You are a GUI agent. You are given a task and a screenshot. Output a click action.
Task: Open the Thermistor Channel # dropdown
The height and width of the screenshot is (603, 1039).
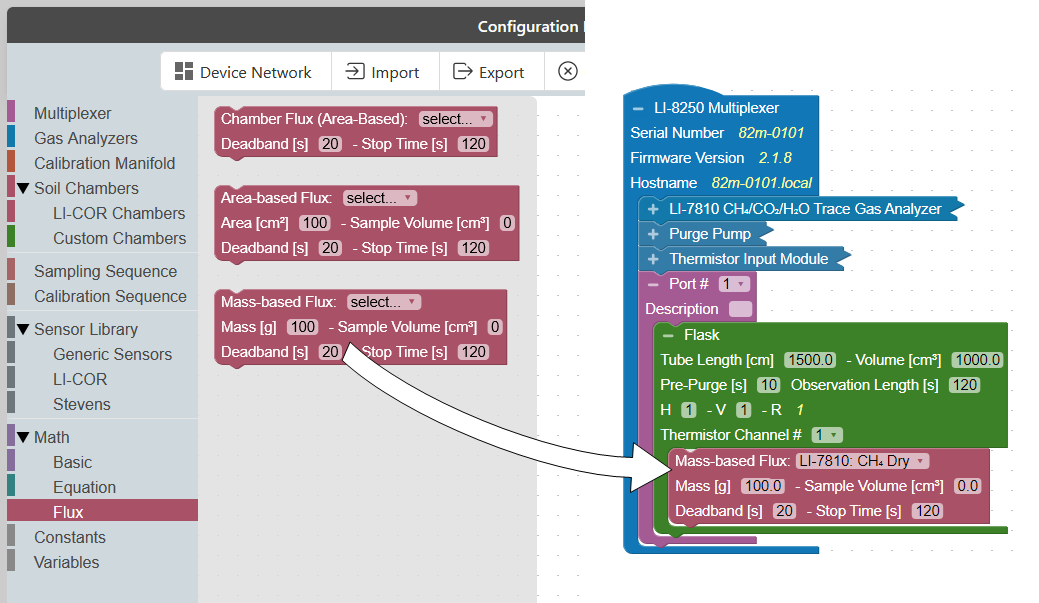(x=826, y=435)
